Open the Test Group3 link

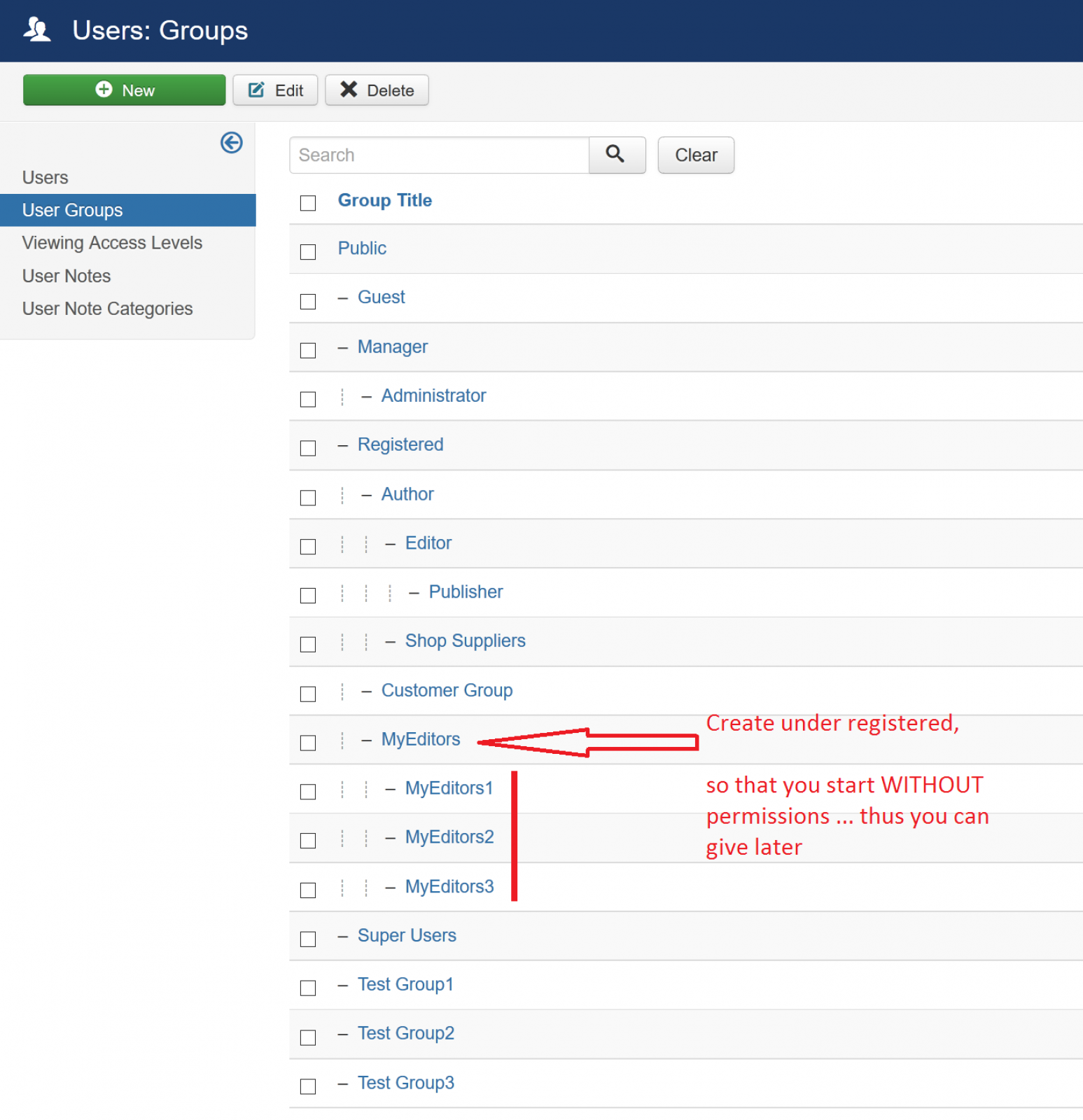coord(406,1083)
